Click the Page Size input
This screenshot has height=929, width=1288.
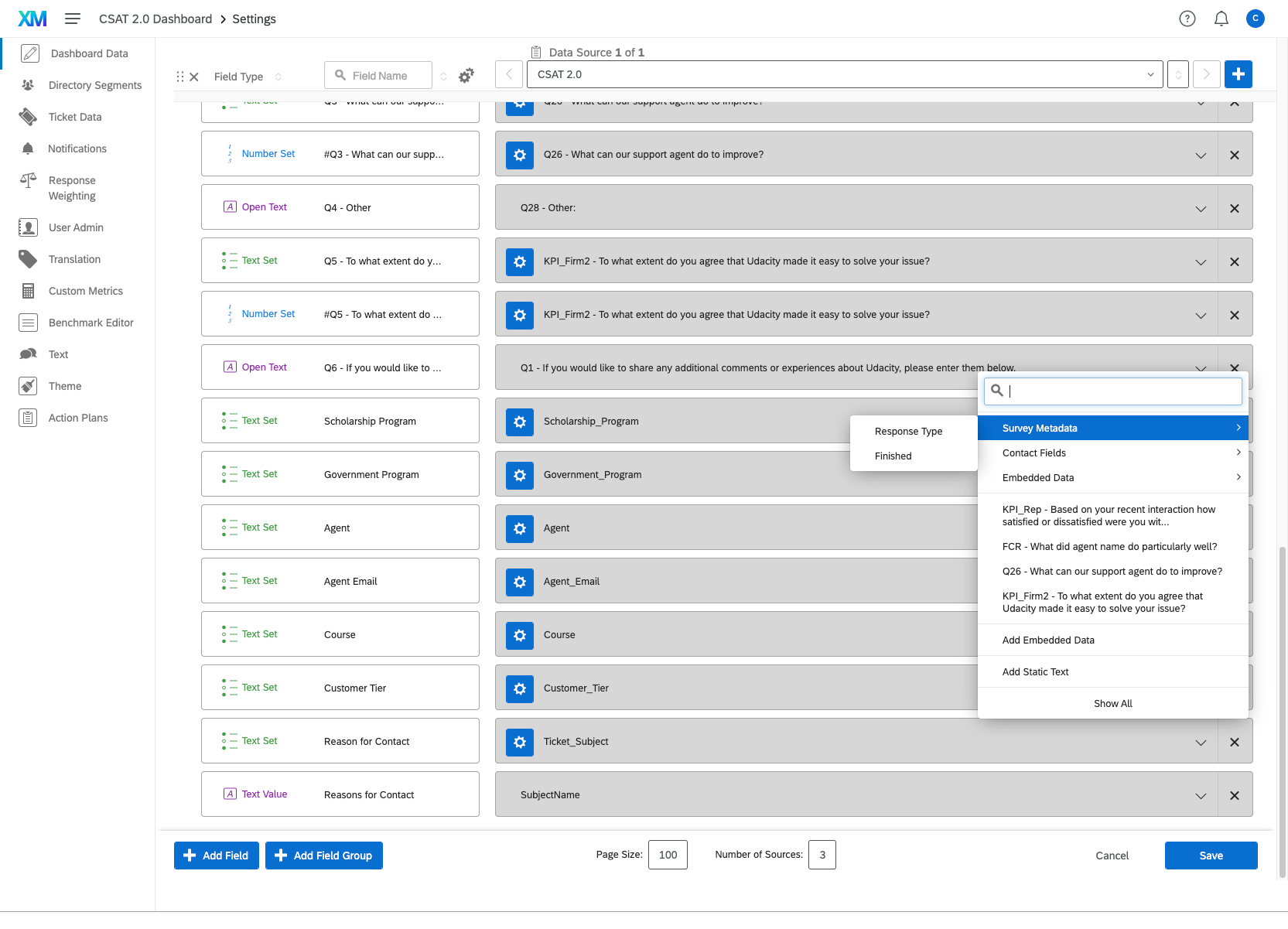tap(668, 855)
